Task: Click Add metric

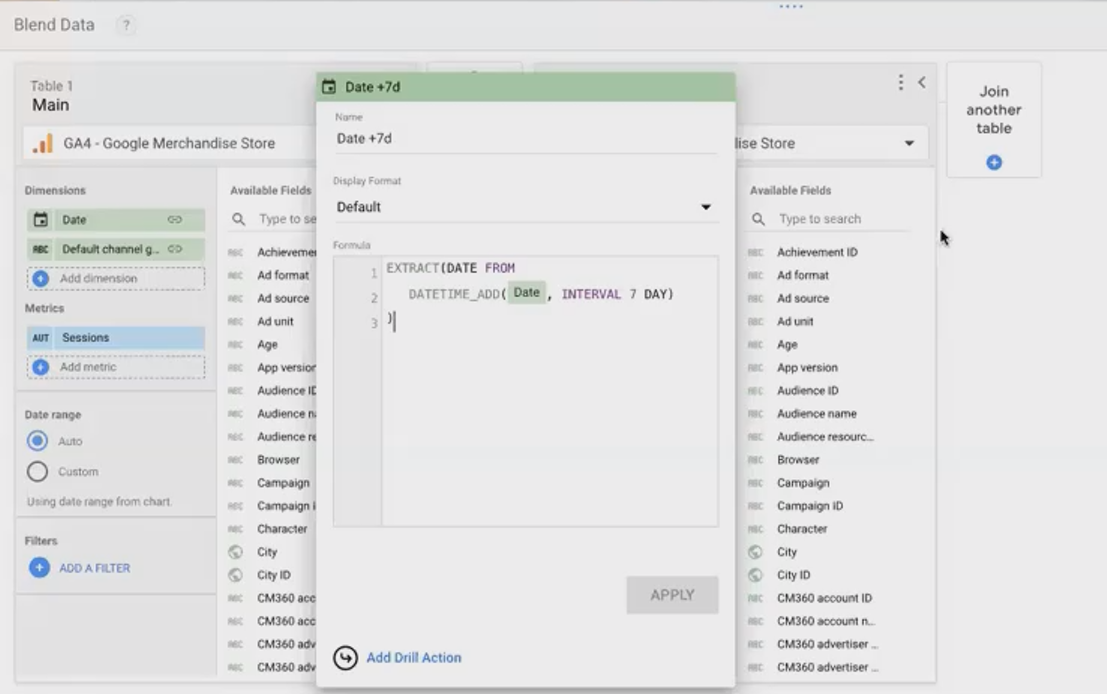Action: pyautogui.click(x=116, y=367)
